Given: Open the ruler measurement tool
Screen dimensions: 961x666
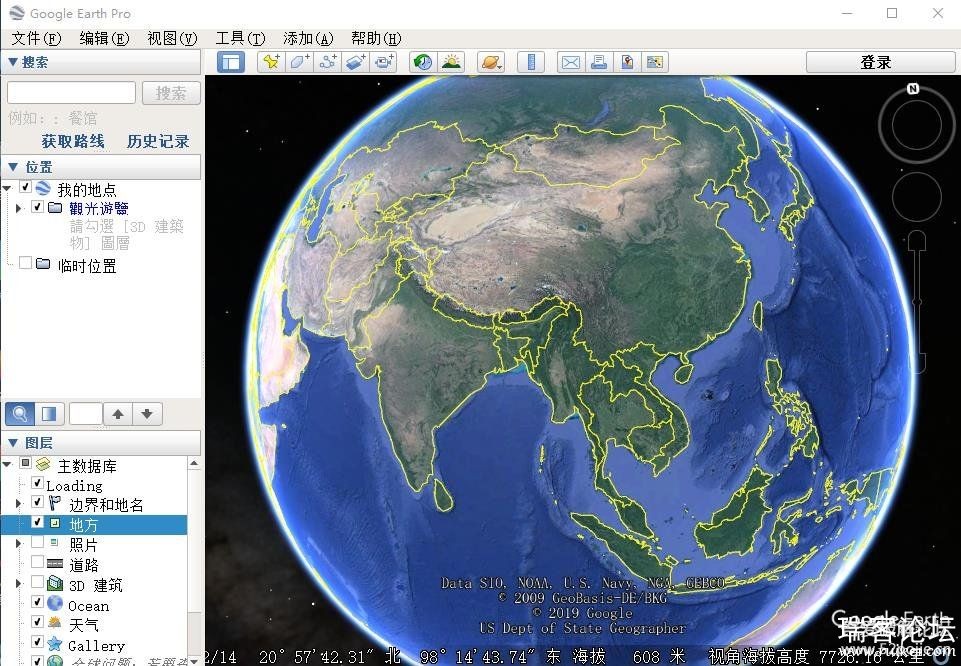Looking at the screenshot, I should point(531,62).
